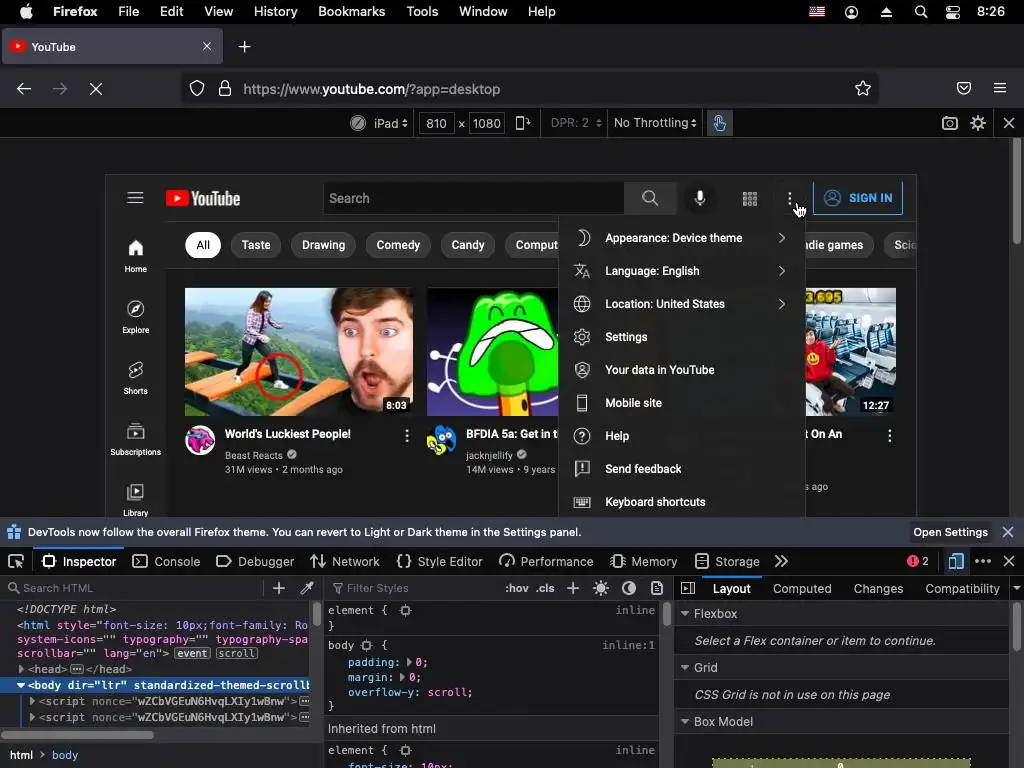Start voice search with microphone icon
This screenshot has height=768, width=1024.
[x=699, y=198]
